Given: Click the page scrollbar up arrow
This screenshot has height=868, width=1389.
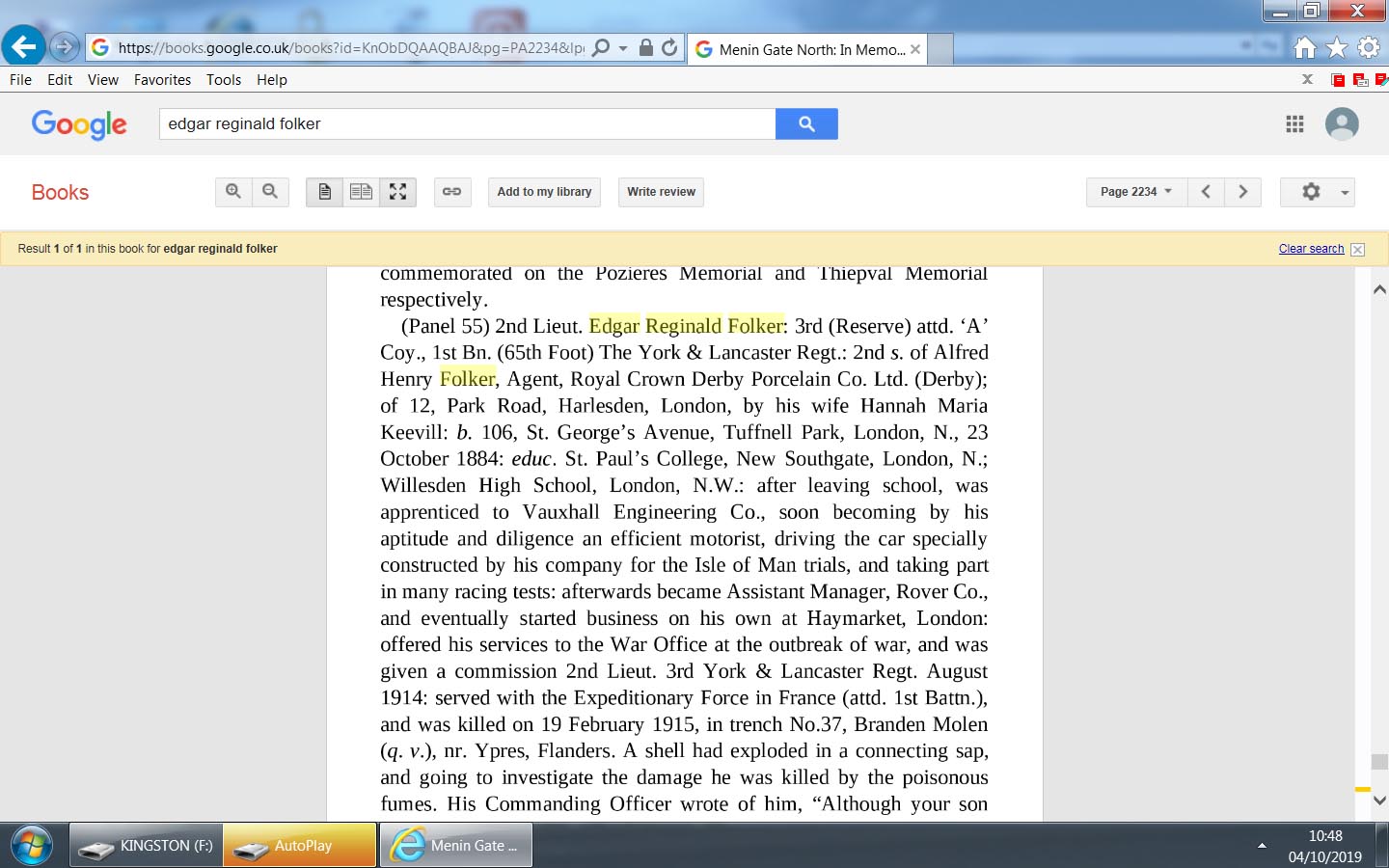Looking at the screenshot, I should [1379, 289].
